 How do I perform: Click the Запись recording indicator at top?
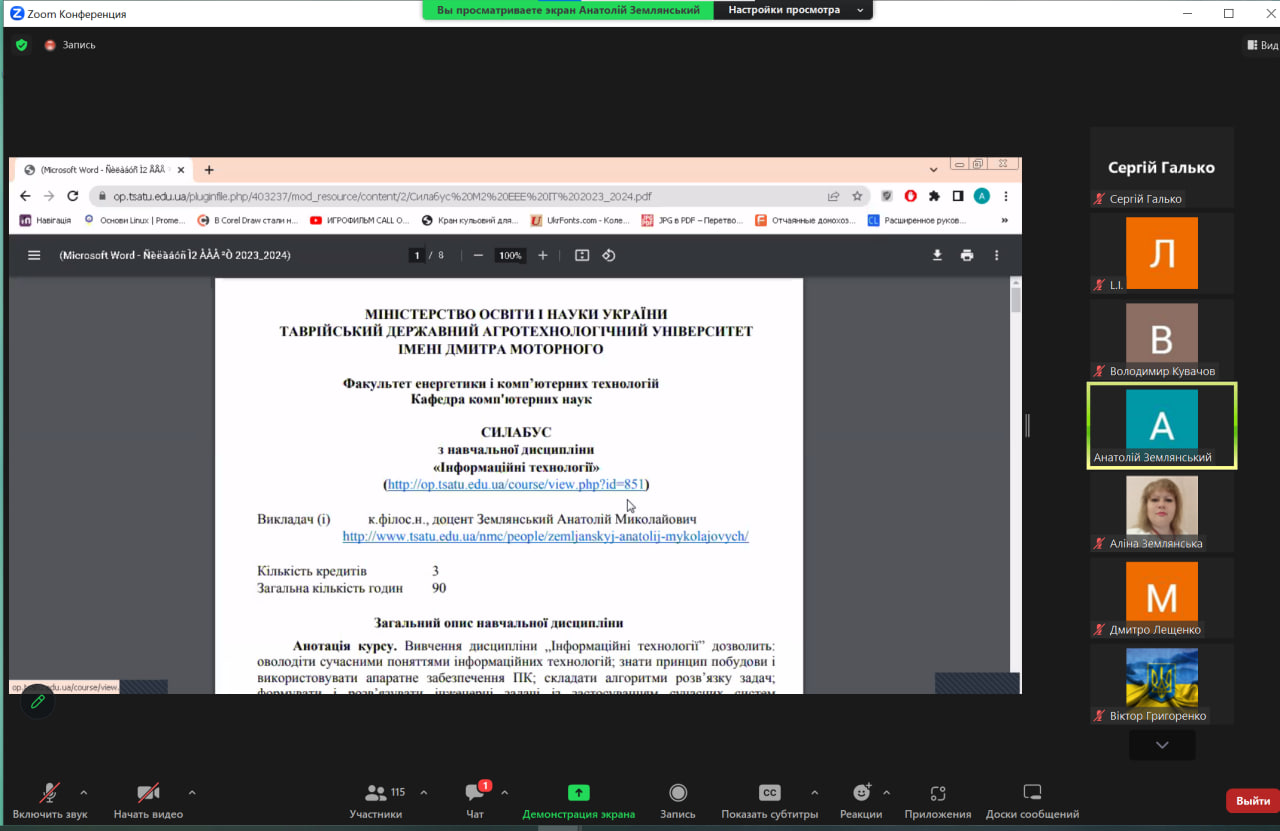click(70, 45)
